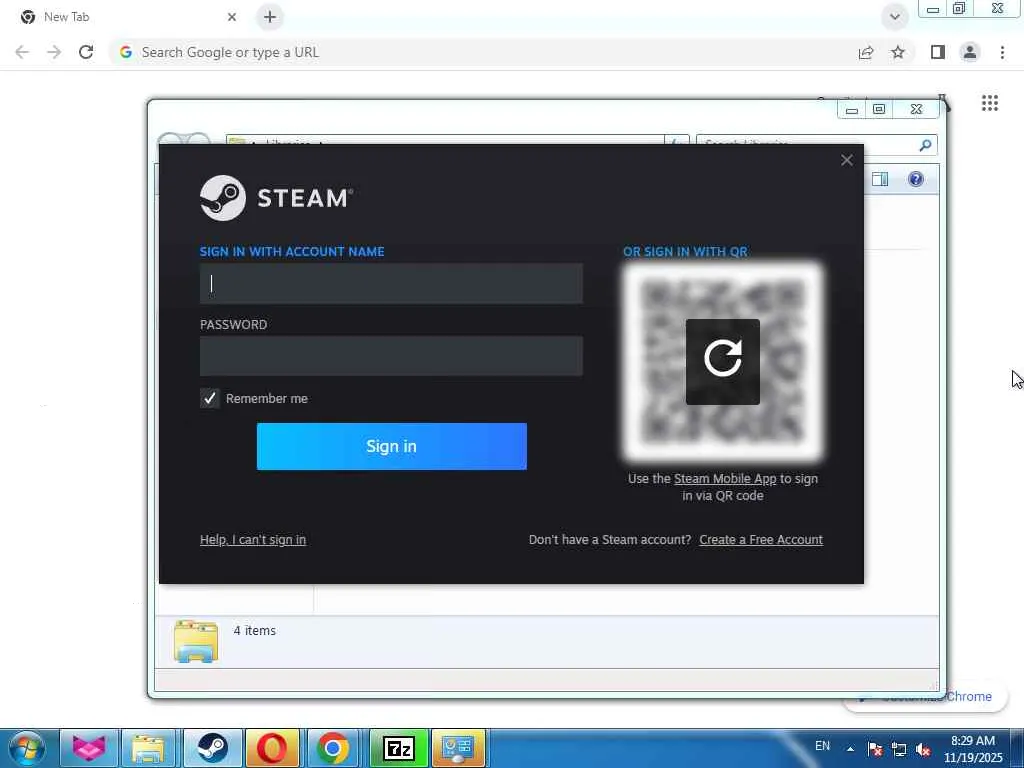Open the Windows Start menu
This screenshot has height=768, width=1024.
point(27,748)
